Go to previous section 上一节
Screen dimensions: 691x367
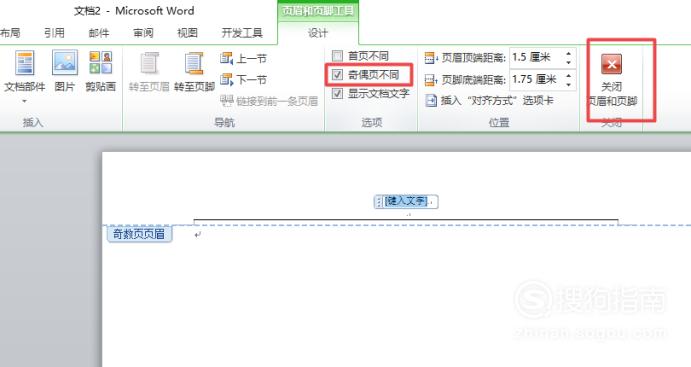(243, 58)
